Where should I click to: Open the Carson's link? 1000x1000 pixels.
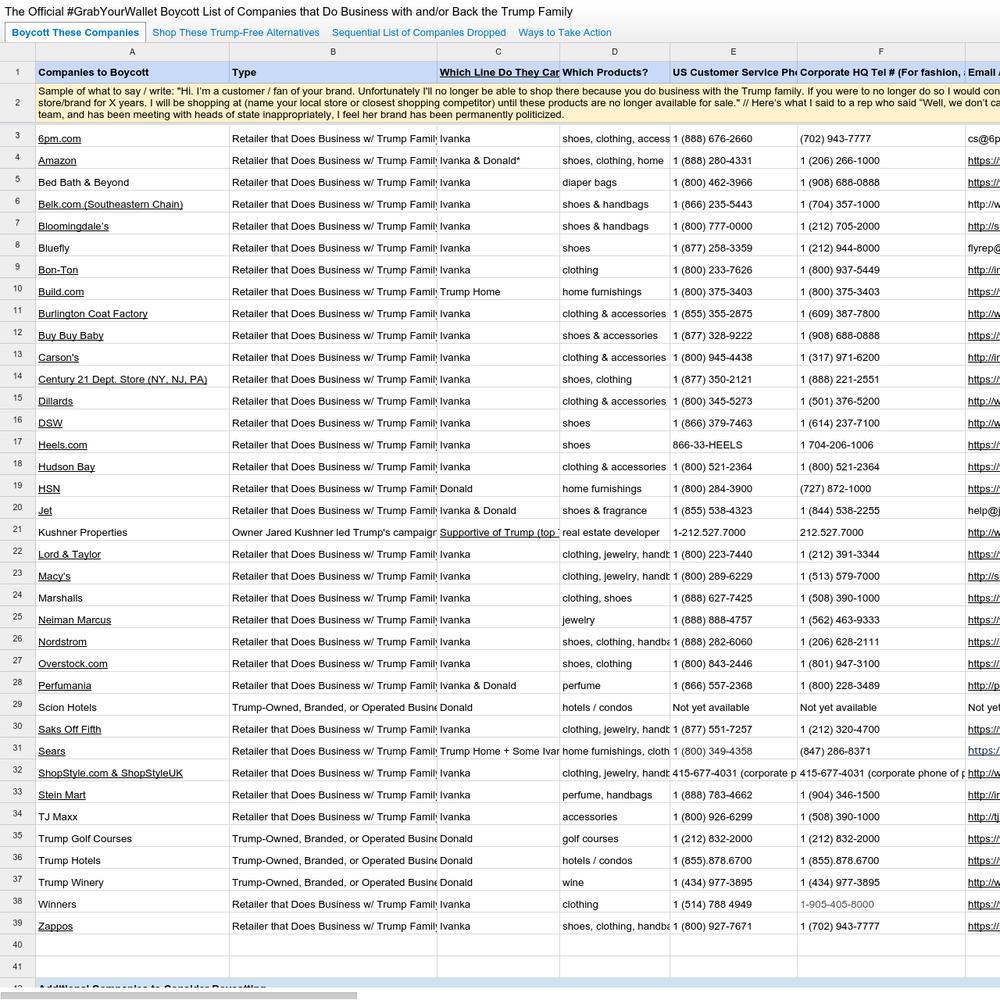[x=59, y=358]
